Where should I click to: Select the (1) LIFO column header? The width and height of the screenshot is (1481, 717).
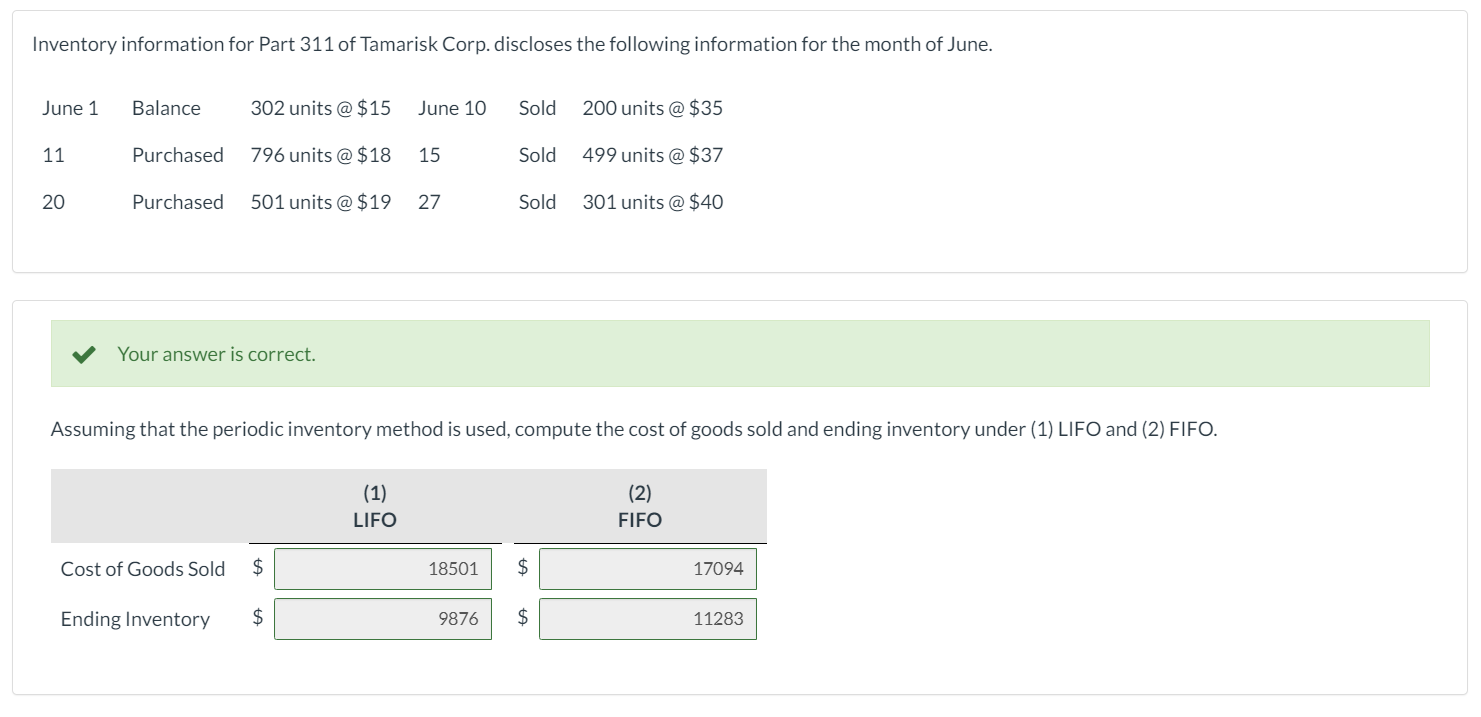click(375, 506)
